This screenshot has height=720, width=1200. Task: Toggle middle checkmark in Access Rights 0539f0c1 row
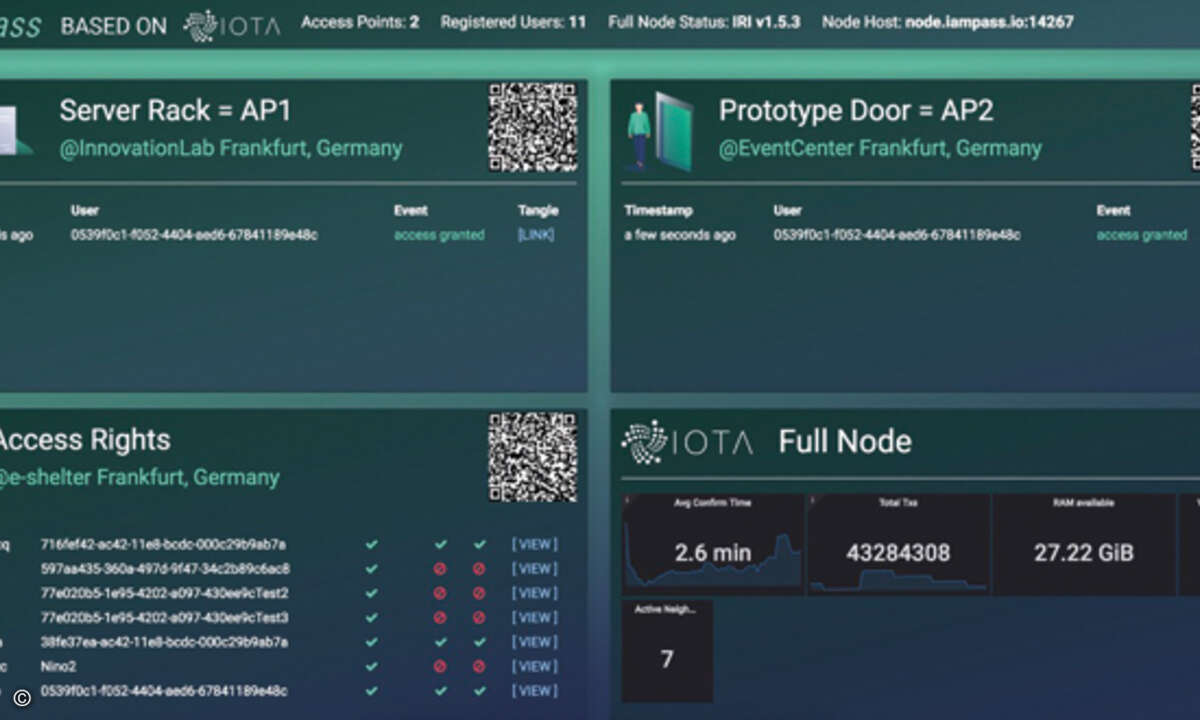pos(440,691)
